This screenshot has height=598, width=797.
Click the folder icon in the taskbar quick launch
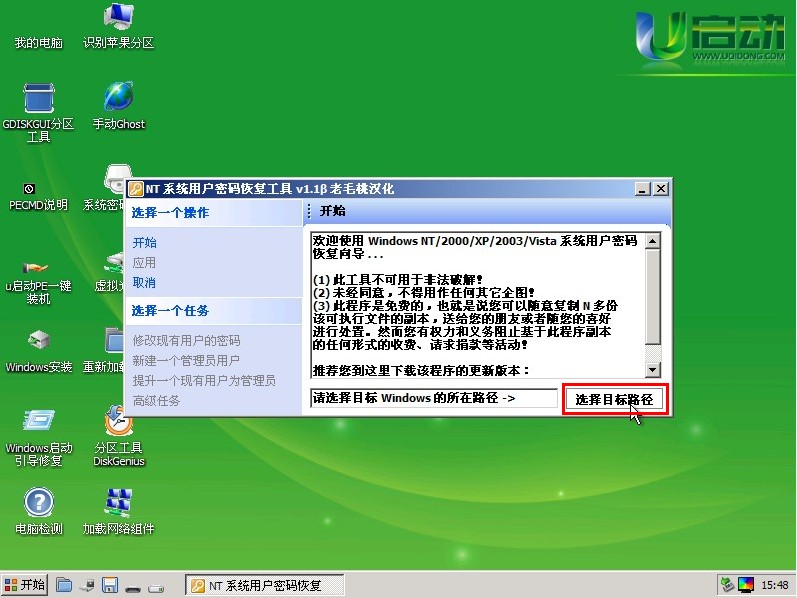(64, 585)
